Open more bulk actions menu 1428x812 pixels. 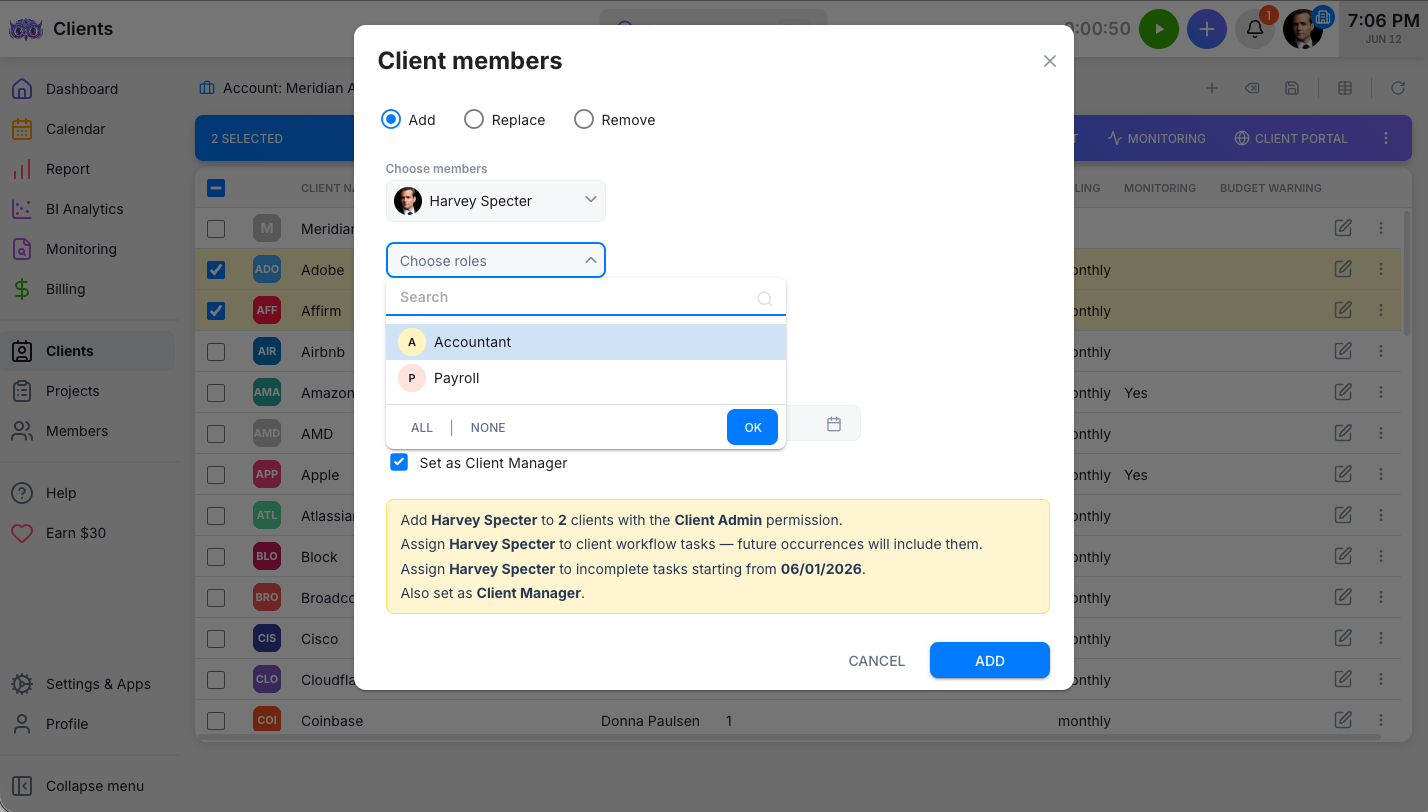[1386, 138]
